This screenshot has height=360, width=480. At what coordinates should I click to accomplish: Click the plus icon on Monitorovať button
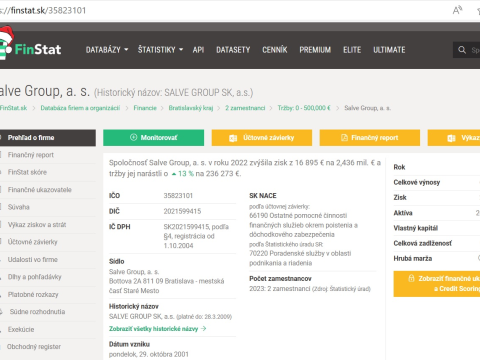pyautogui.click(x=134, y=137)
